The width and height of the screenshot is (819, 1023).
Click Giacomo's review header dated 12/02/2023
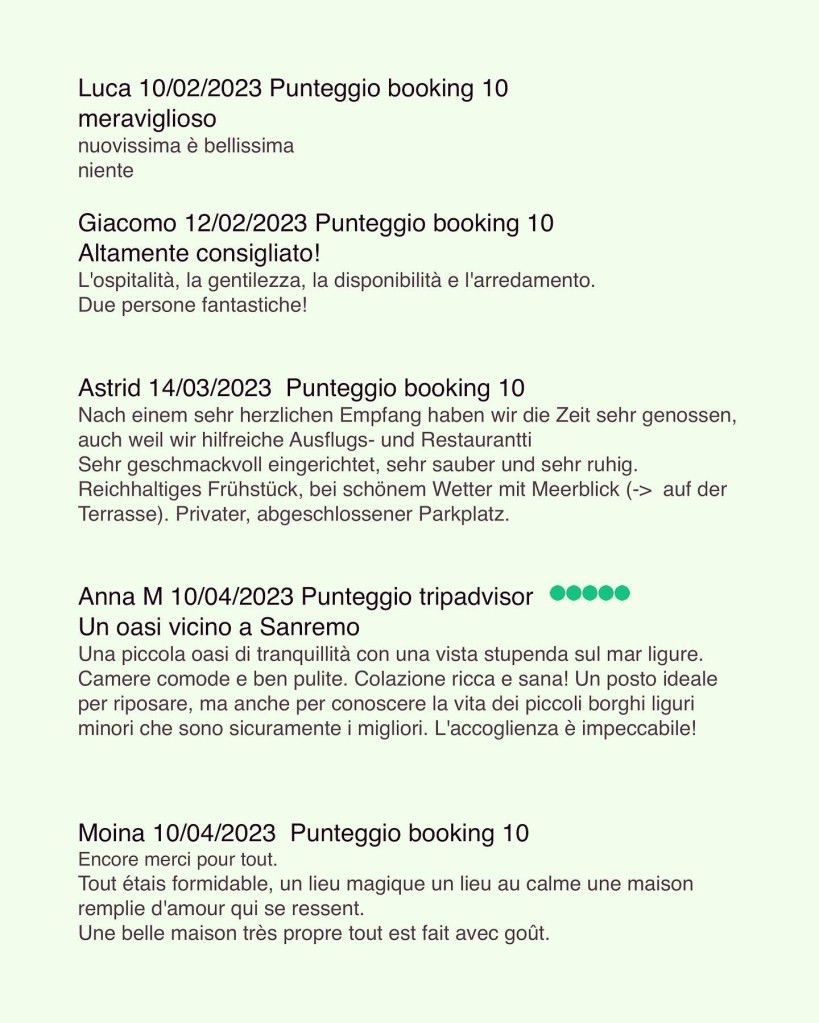(x=316, y=222)
